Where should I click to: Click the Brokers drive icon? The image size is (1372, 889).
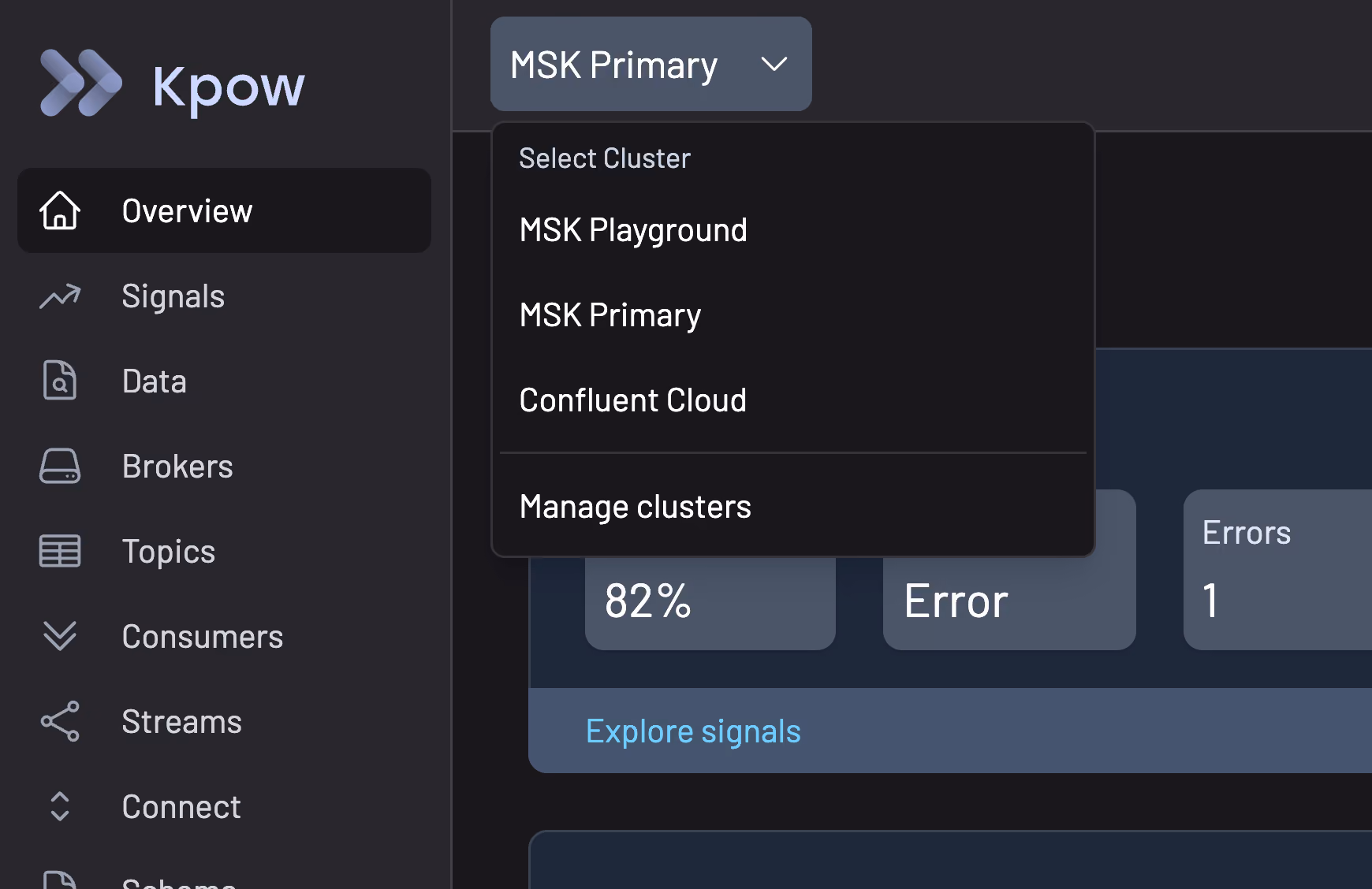(60, 466)
